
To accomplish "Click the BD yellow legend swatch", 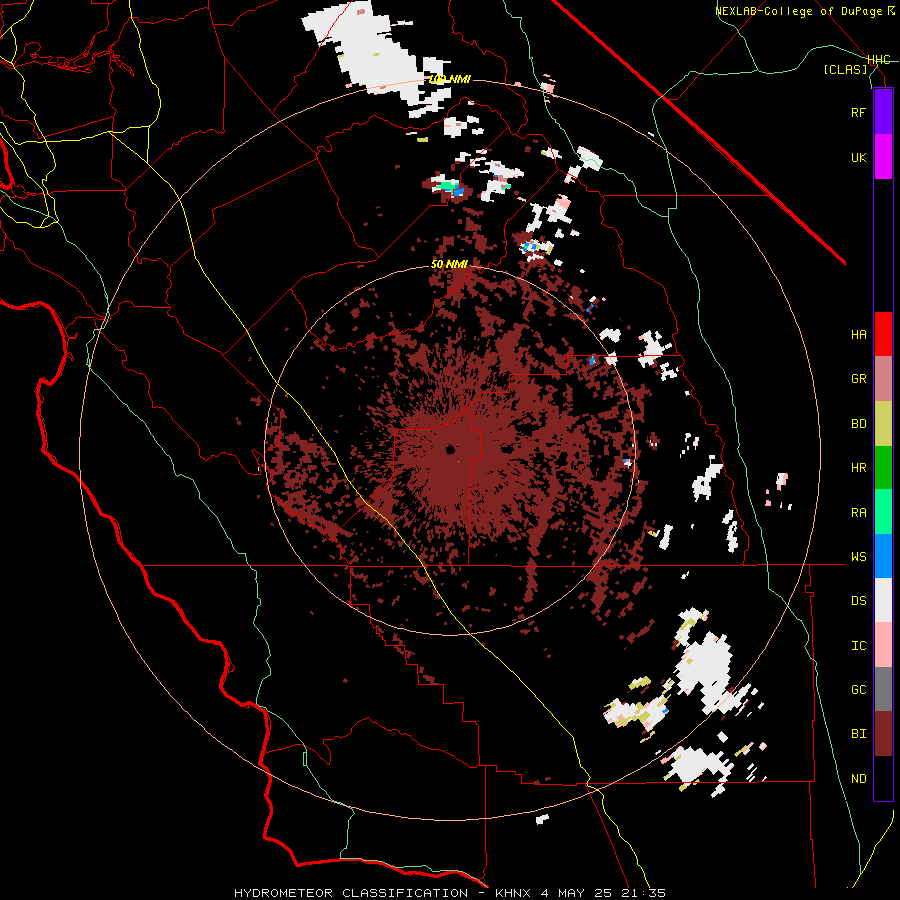I will coord(883,424).
